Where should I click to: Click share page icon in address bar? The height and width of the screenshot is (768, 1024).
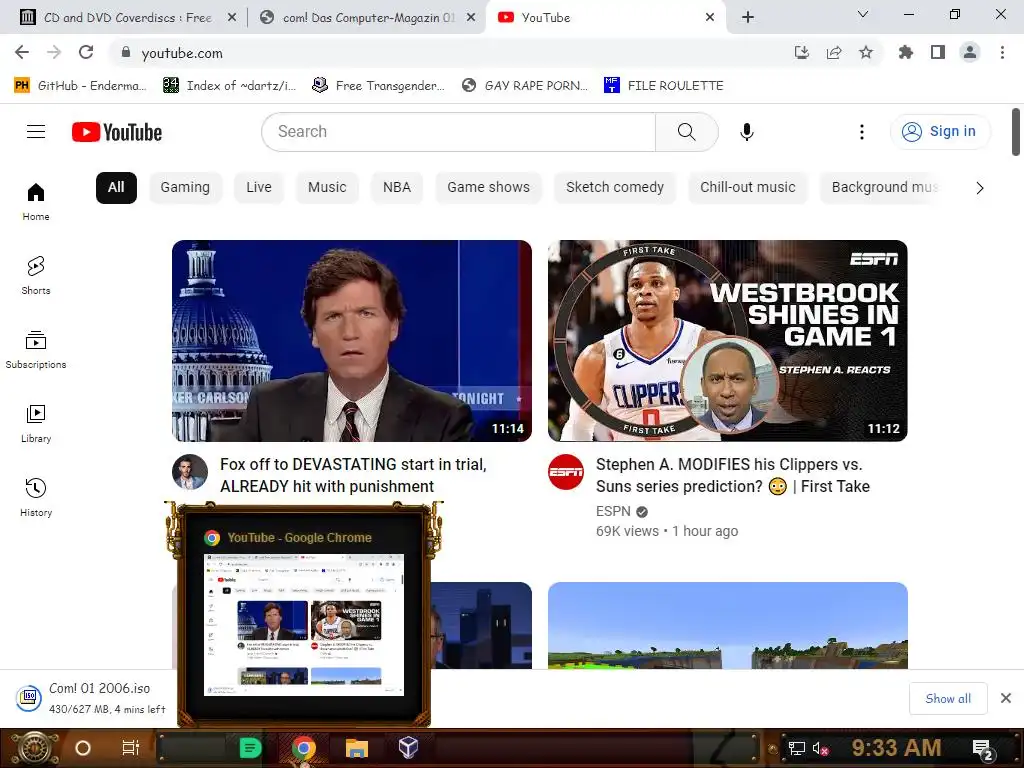point(834,52)
